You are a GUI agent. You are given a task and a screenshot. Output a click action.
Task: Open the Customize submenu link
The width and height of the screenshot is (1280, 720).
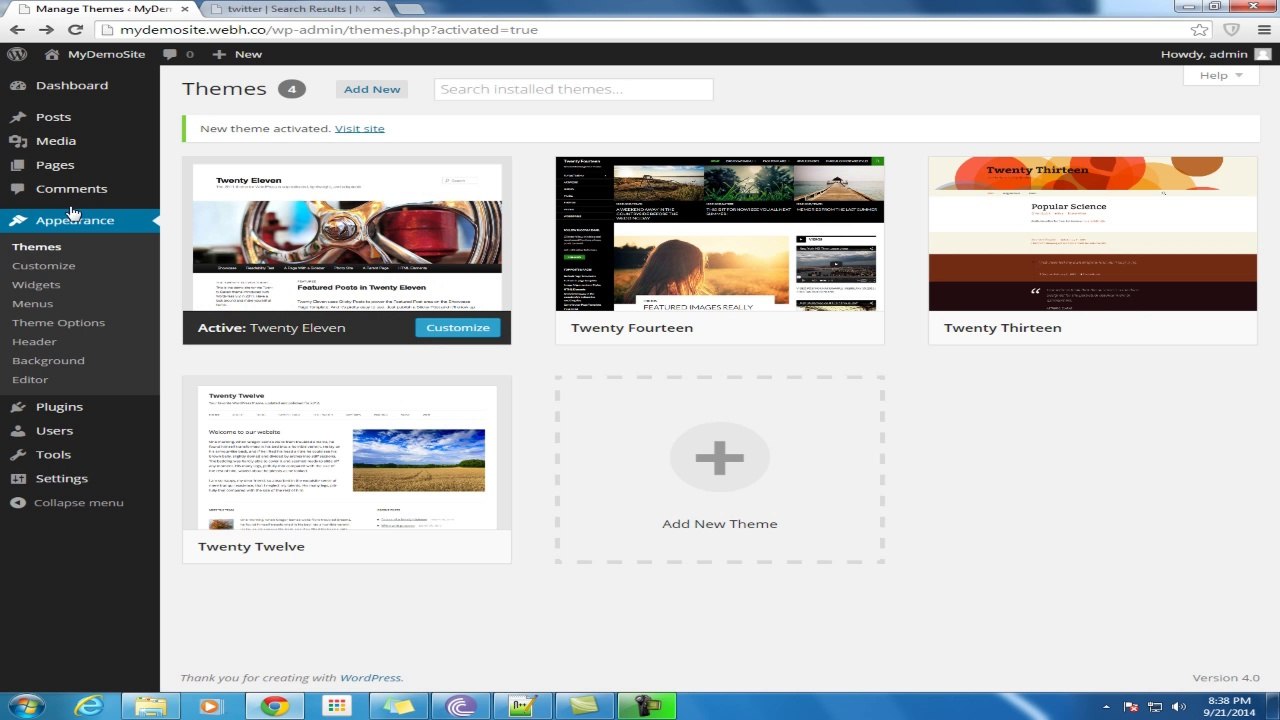(x=43, y=266)
